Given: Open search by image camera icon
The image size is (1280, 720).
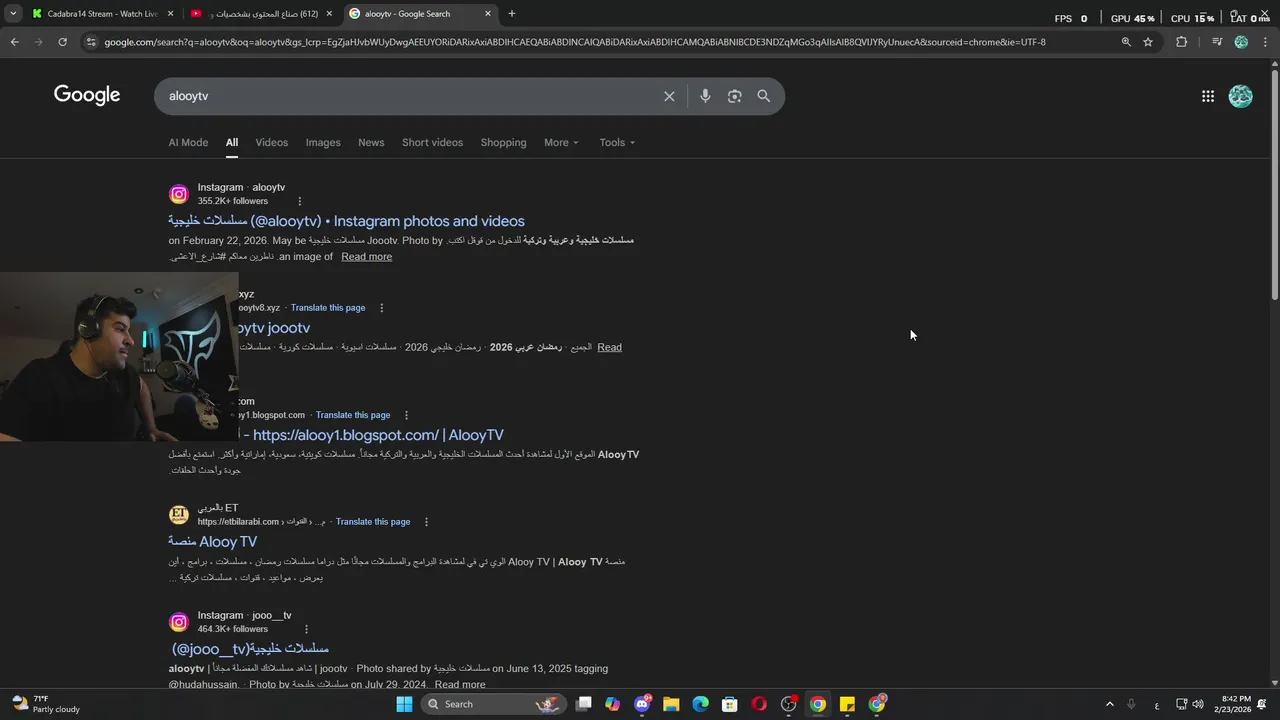Looking at the screenshot, I should coord(735,96).
